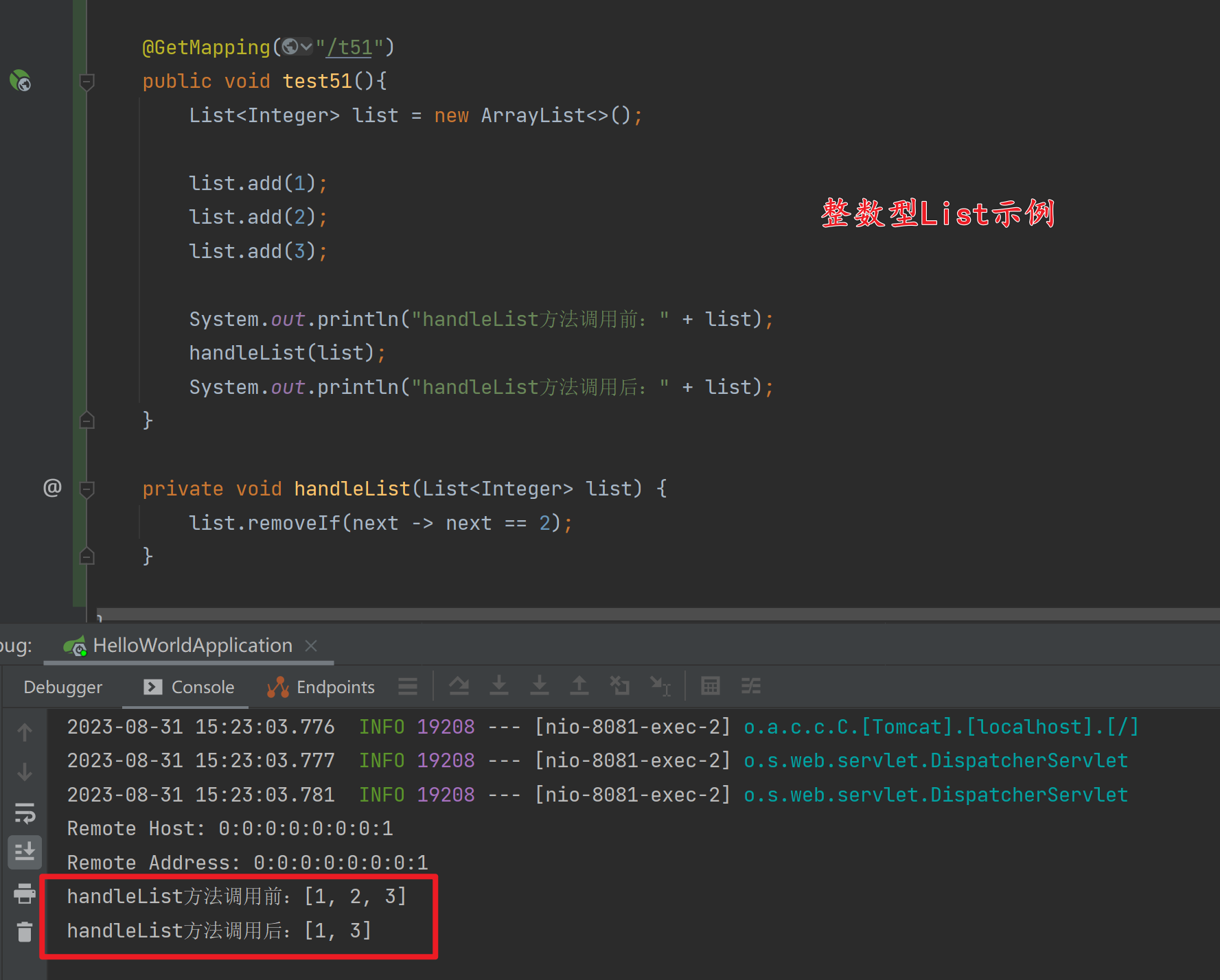Viewport: 1220px width, 980px height.
Task: Click the 2023-08-31 15:23:03.776 timestamp
Action: (200, 727)
